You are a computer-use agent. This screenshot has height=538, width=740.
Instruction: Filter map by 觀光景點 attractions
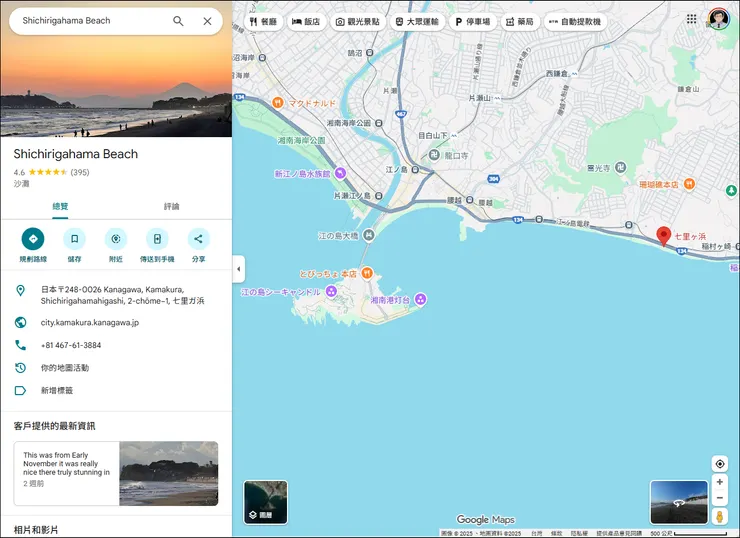(358, 22)
